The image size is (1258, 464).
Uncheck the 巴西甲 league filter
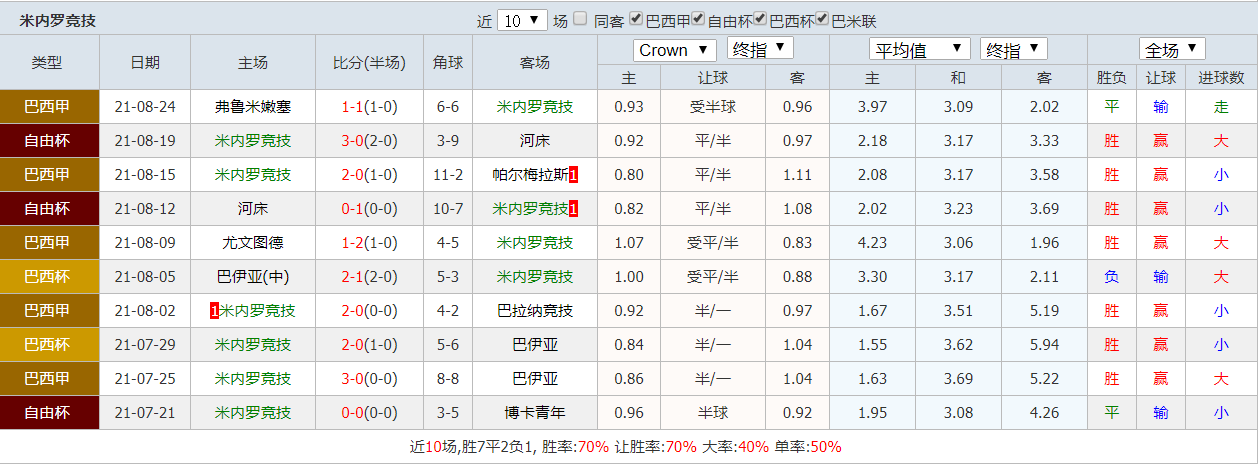tap(638, 19)
